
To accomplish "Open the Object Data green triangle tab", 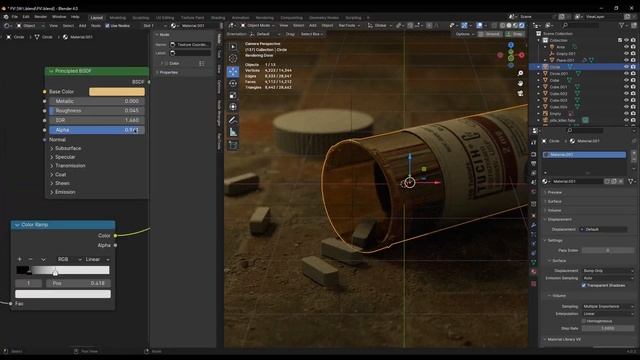I will tap(533, 262).
